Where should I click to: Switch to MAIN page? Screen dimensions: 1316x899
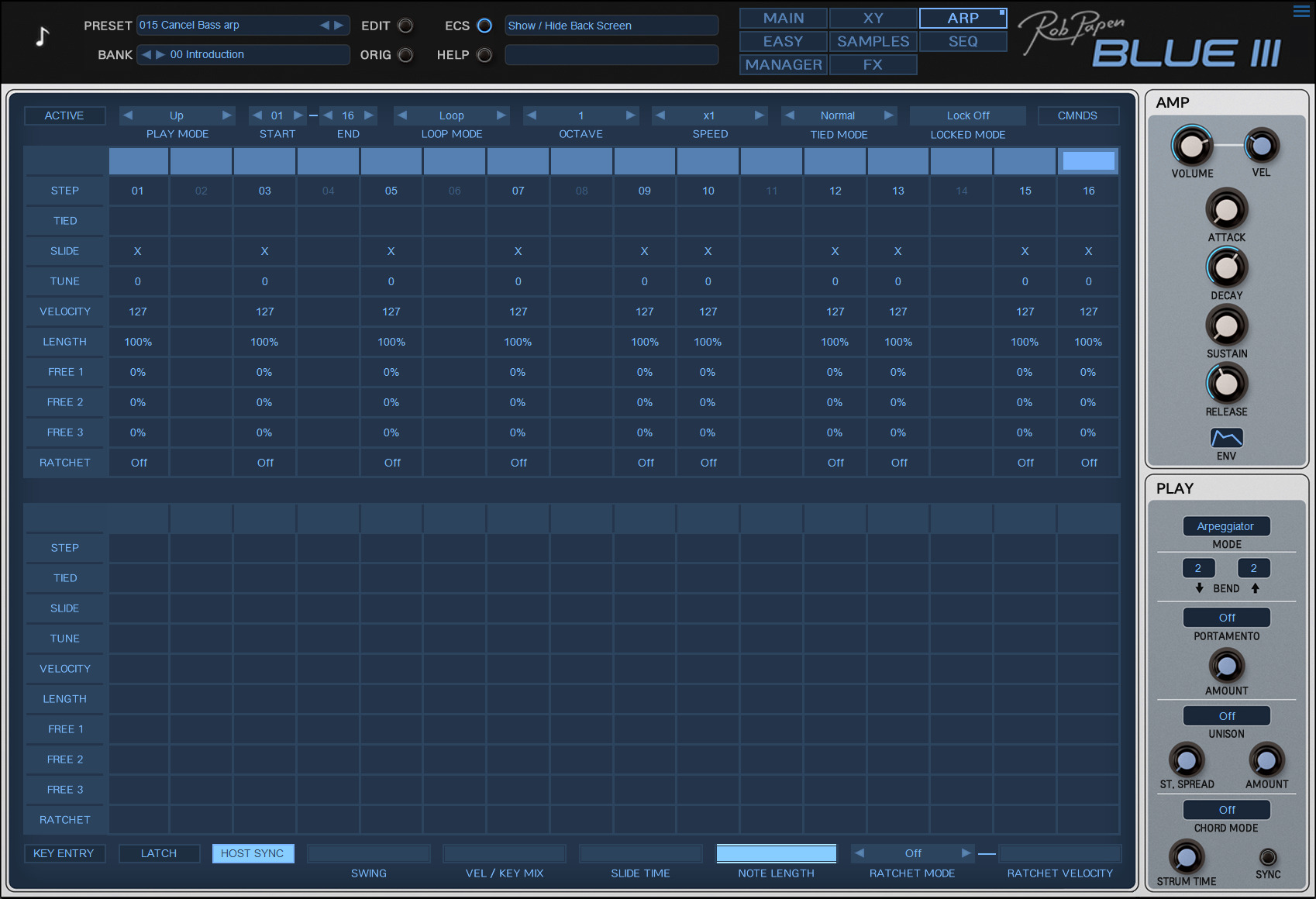(784, 18)
